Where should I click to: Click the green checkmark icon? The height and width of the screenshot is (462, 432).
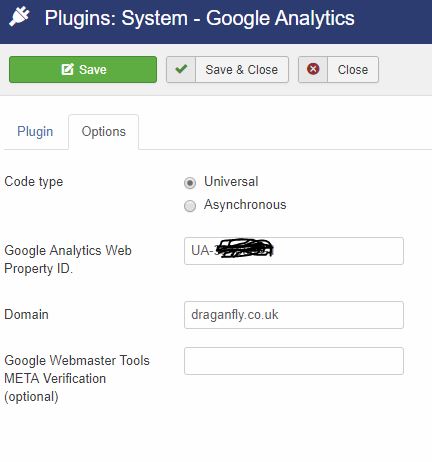click(181, 69)
